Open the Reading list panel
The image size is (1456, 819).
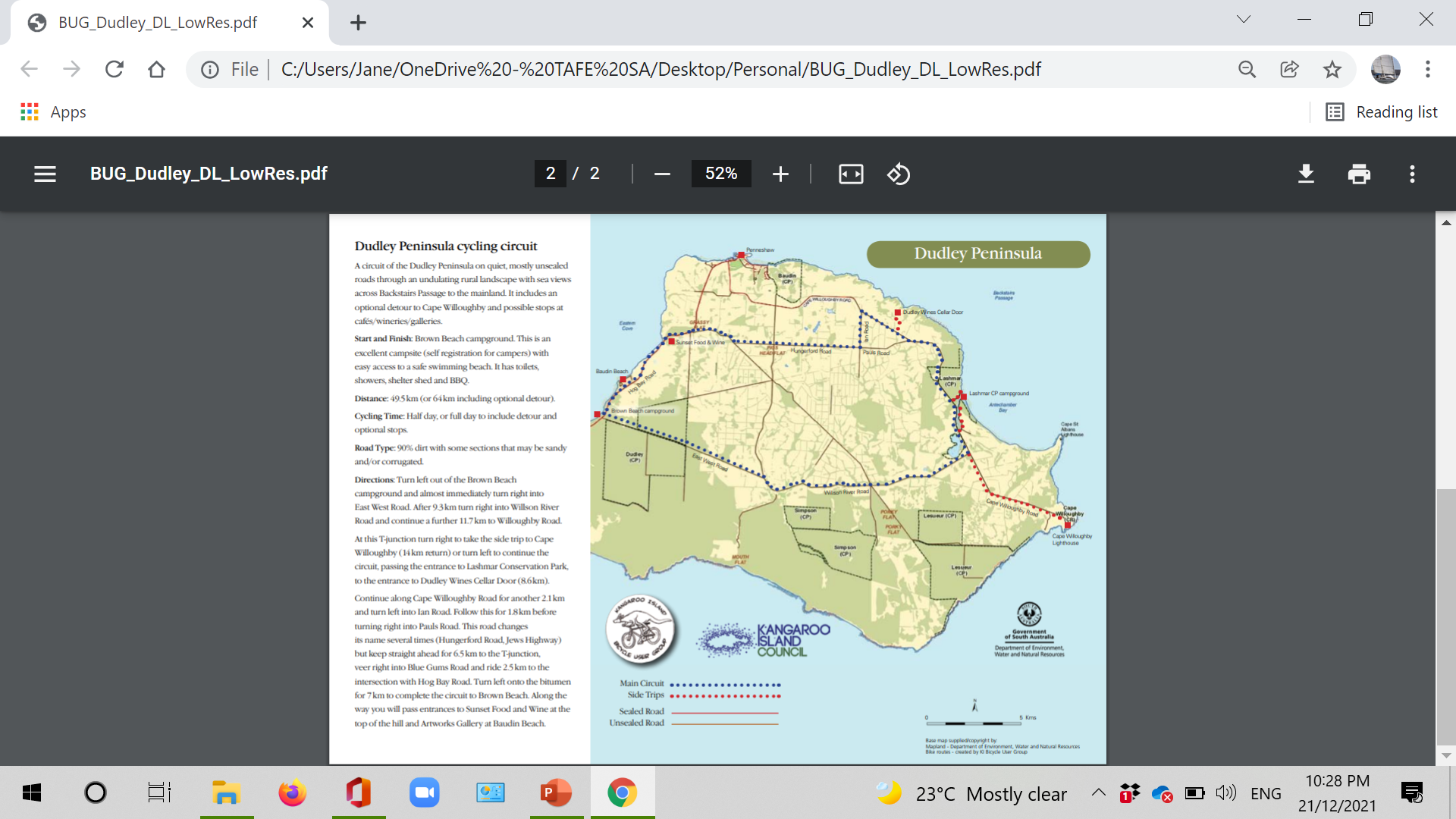pos(1382,112)
